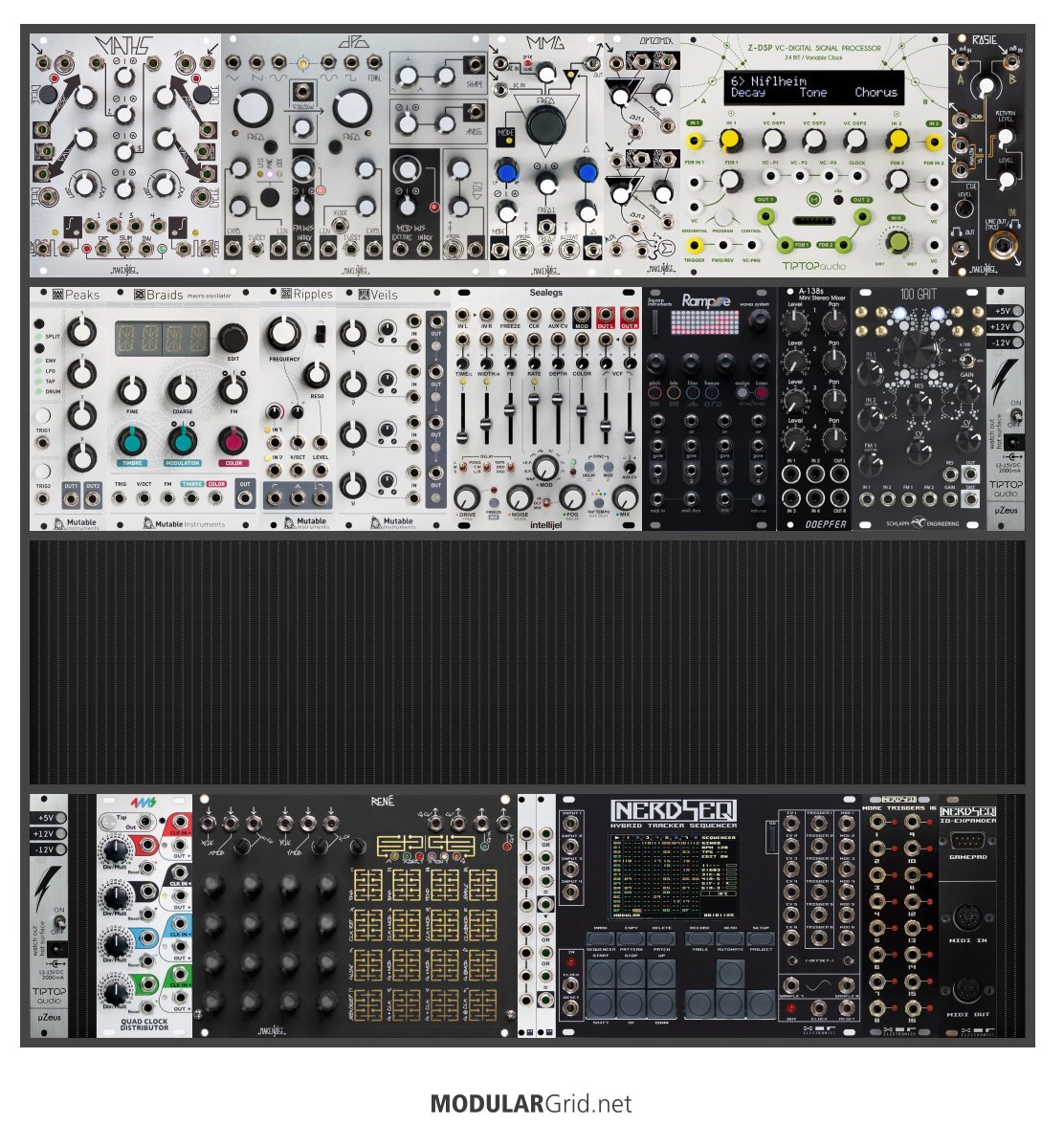The width and height of the screenshot is (1064, 1124).
Task: Click the black MOD jack on Sealegs
Action: point(582,315)
